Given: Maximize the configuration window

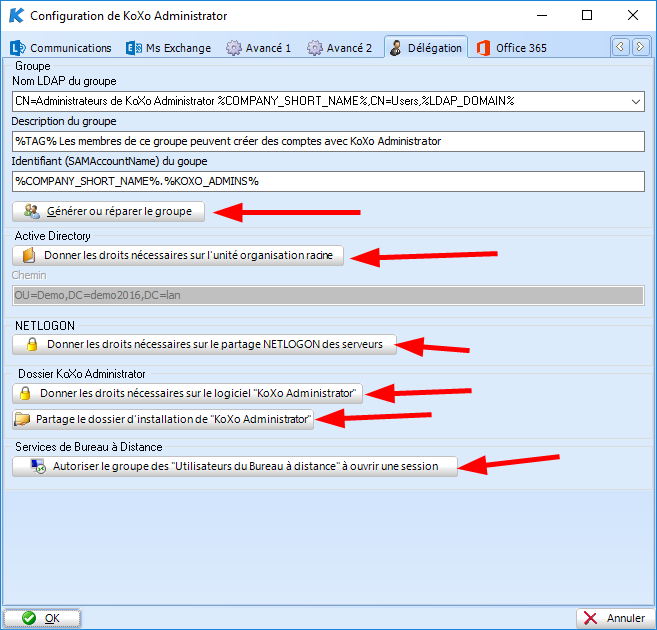Looking at the screenshot, I should 587,15.
